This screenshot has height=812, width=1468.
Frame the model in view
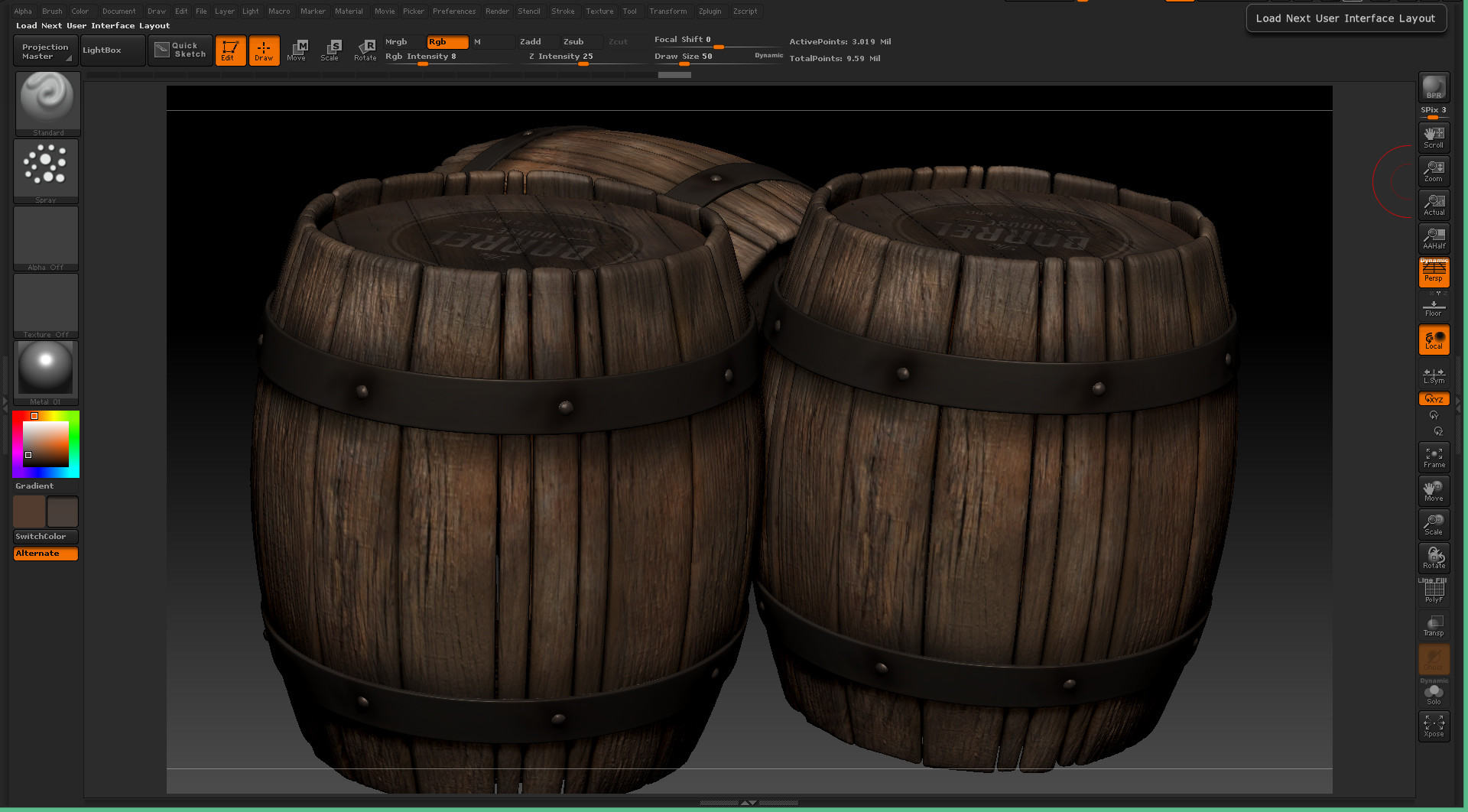(1434, 456)
